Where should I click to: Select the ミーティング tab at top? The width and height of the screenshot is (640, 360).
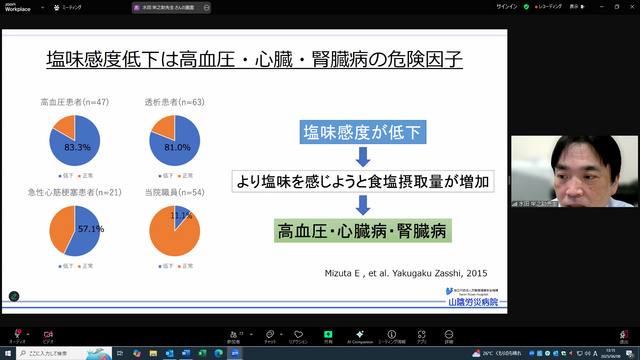pos(68,7)
